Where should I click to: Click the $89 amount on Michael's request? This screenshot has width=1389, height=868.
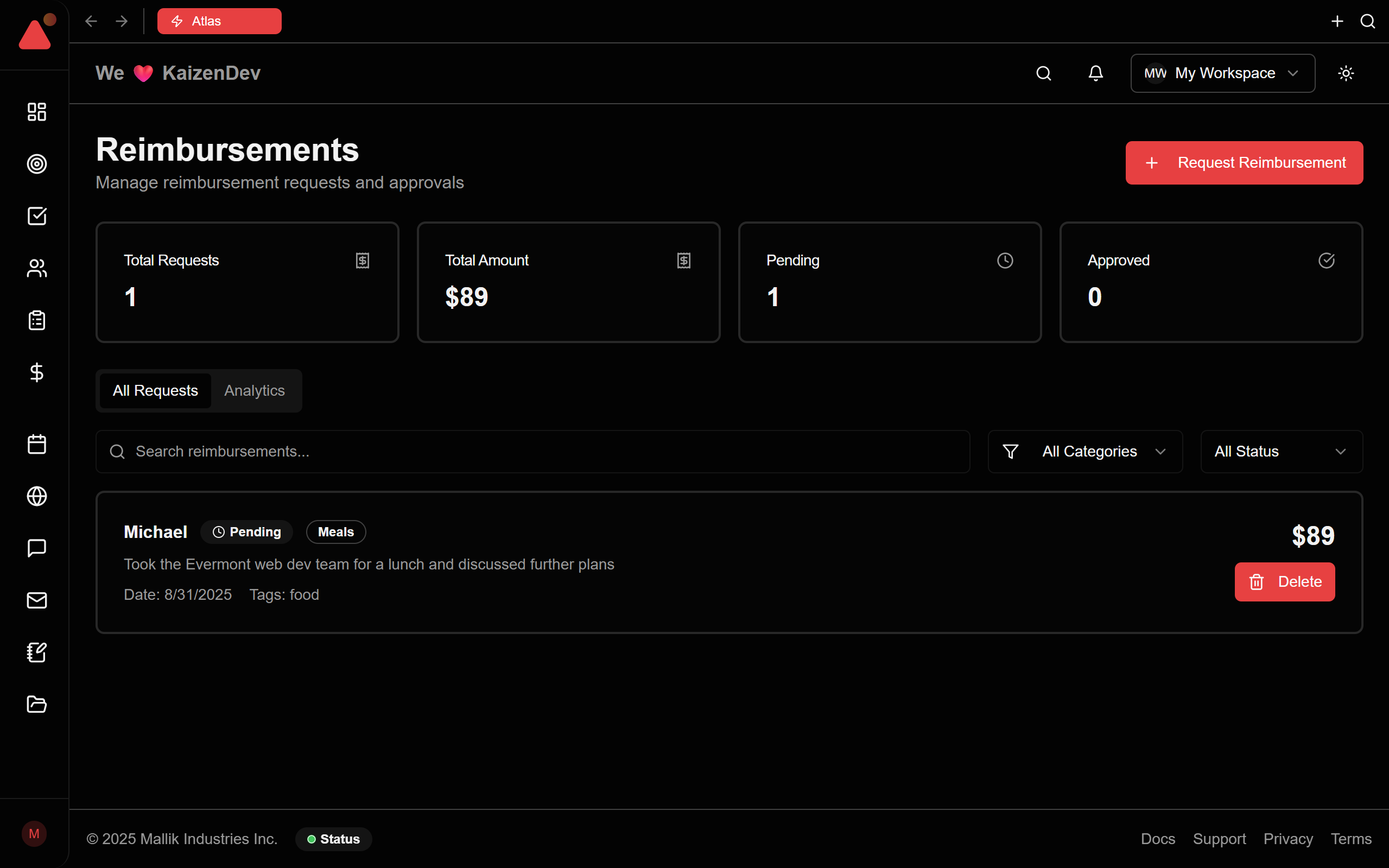coord(1312,536)
